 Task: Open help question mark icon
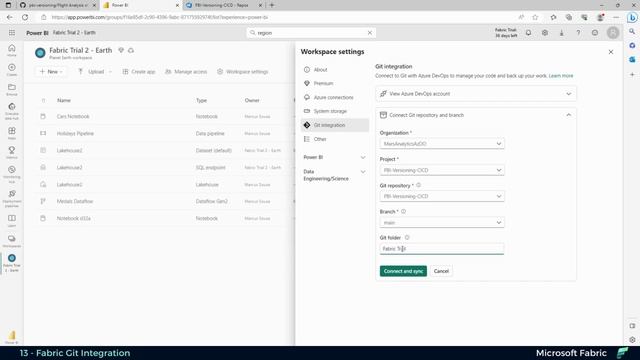click(x=578, y=33)
